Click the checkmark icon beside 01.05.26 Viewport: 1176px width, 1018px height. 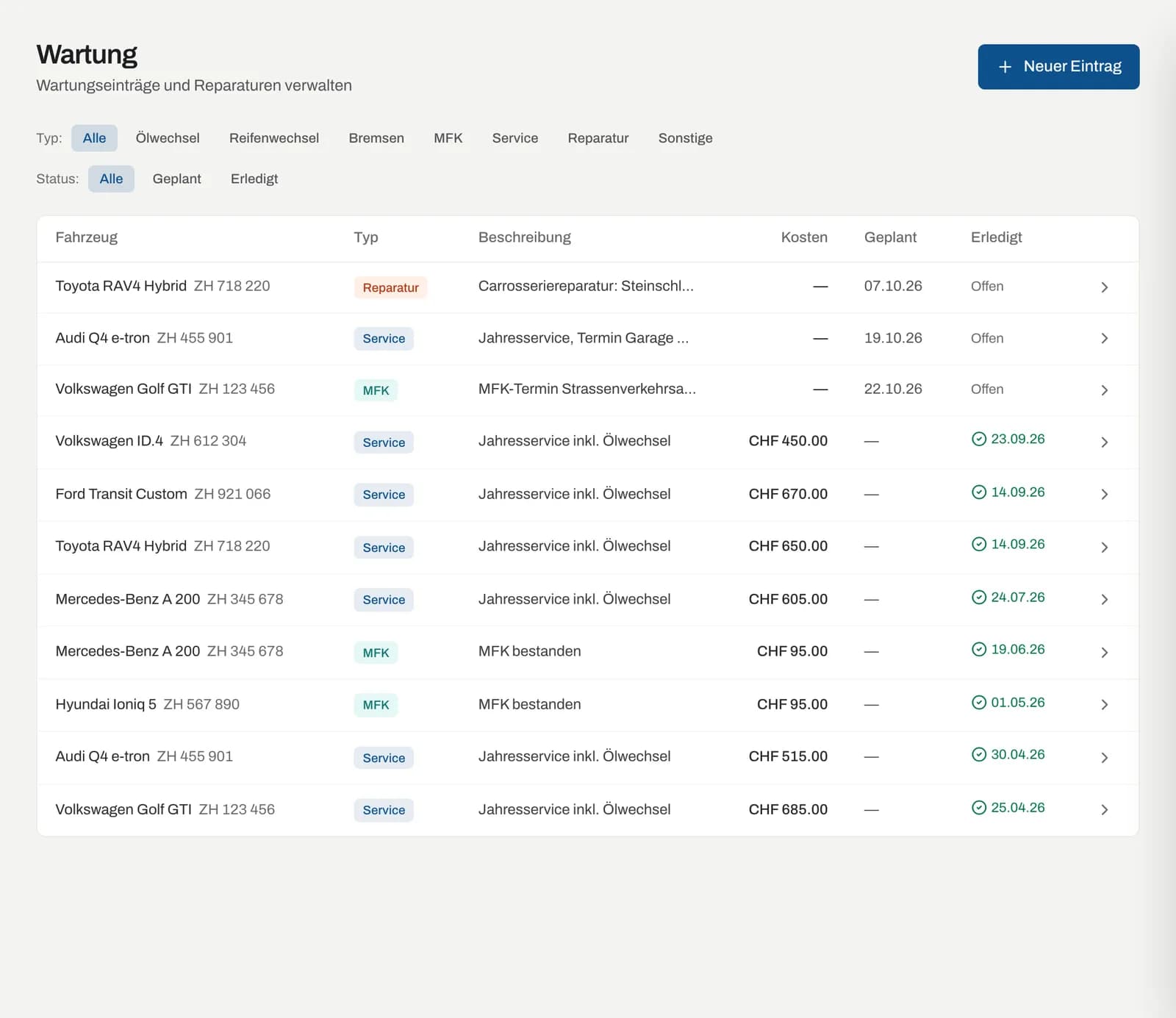coord(979,702)
